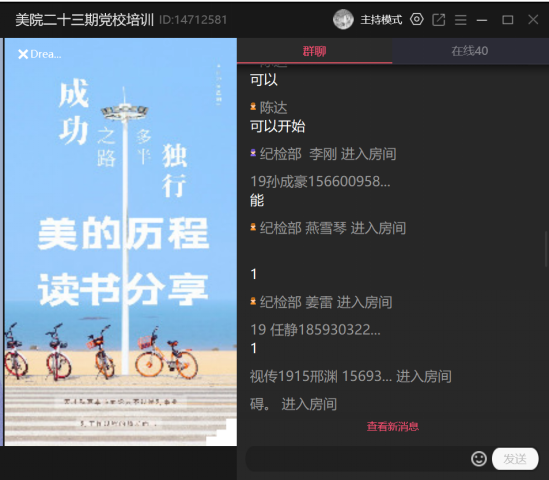Open the 主持模式 host mode selector

click(x=381, y=20)
